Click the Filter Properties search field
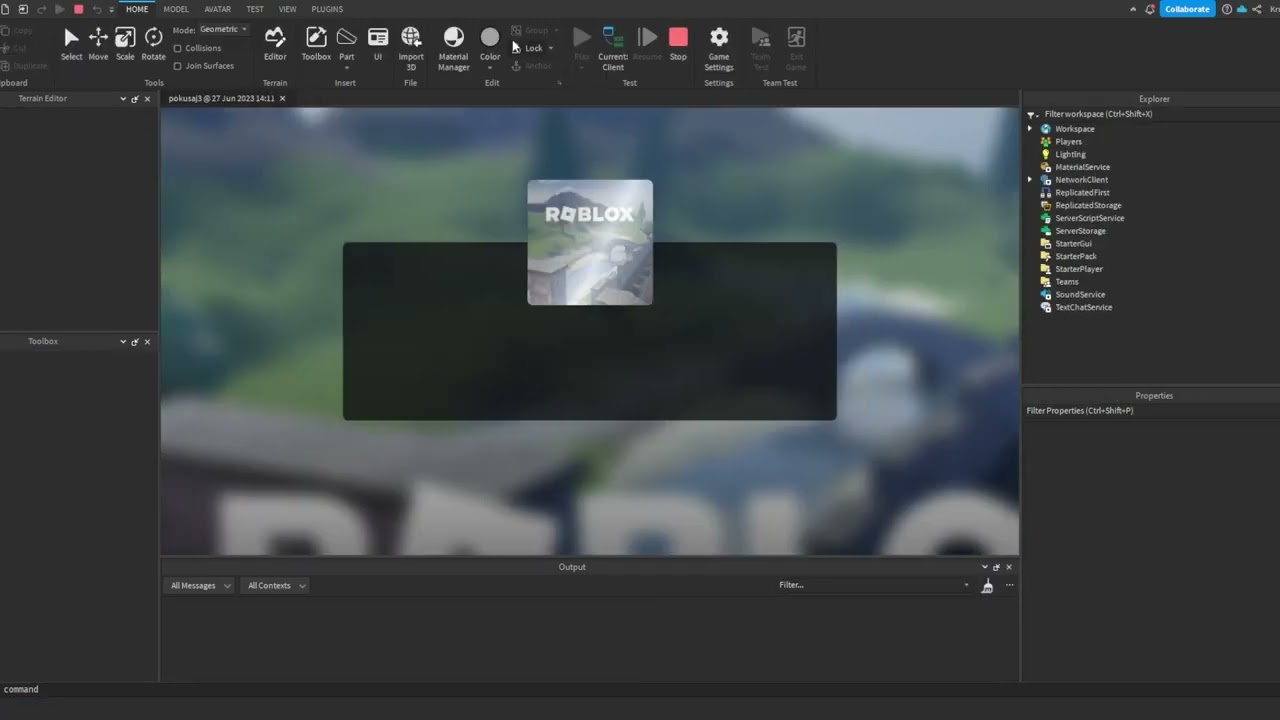The image size is (1280, 720). tap(1150, 411)
